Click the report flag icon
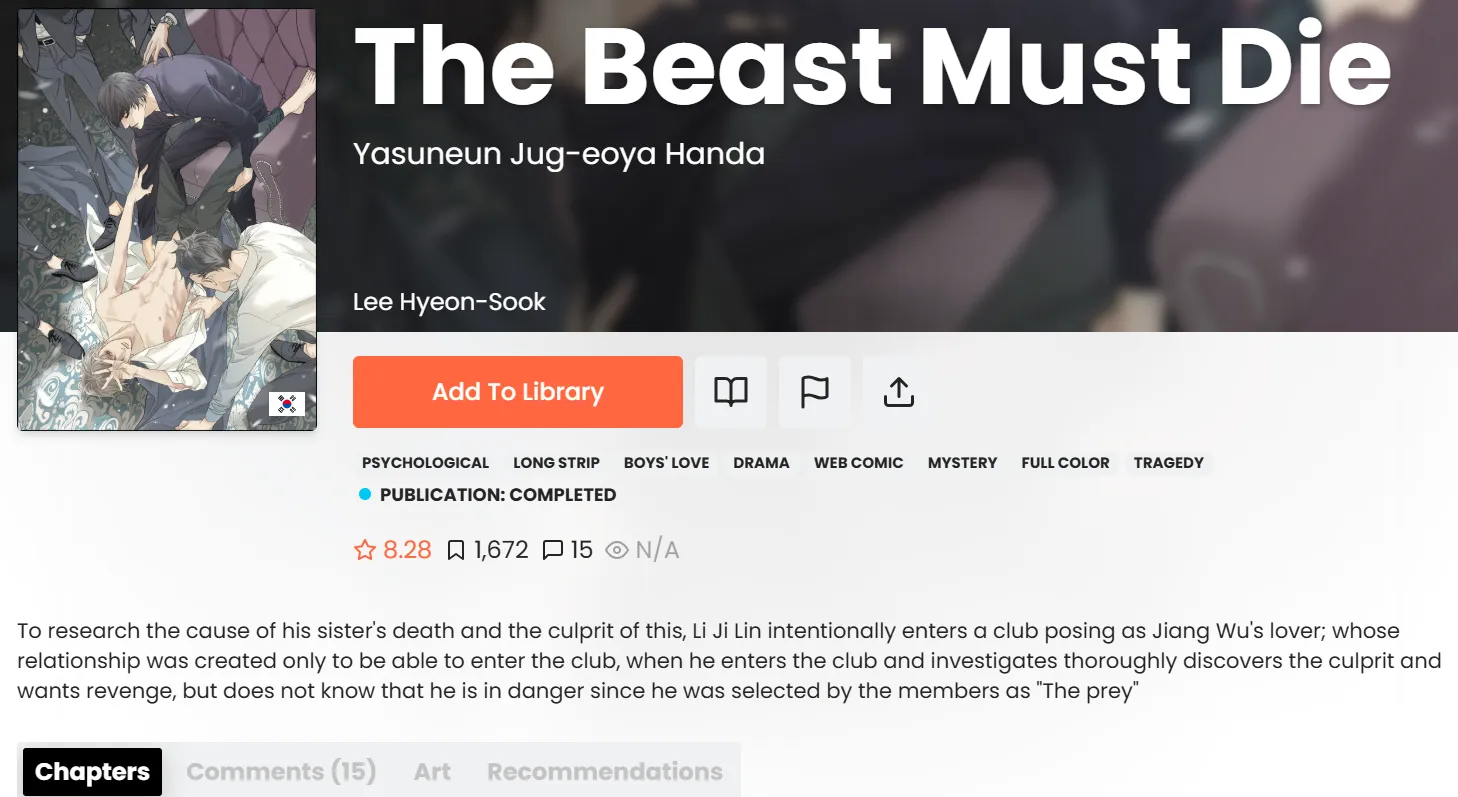1458x797 pixels. tap(815, 392)
